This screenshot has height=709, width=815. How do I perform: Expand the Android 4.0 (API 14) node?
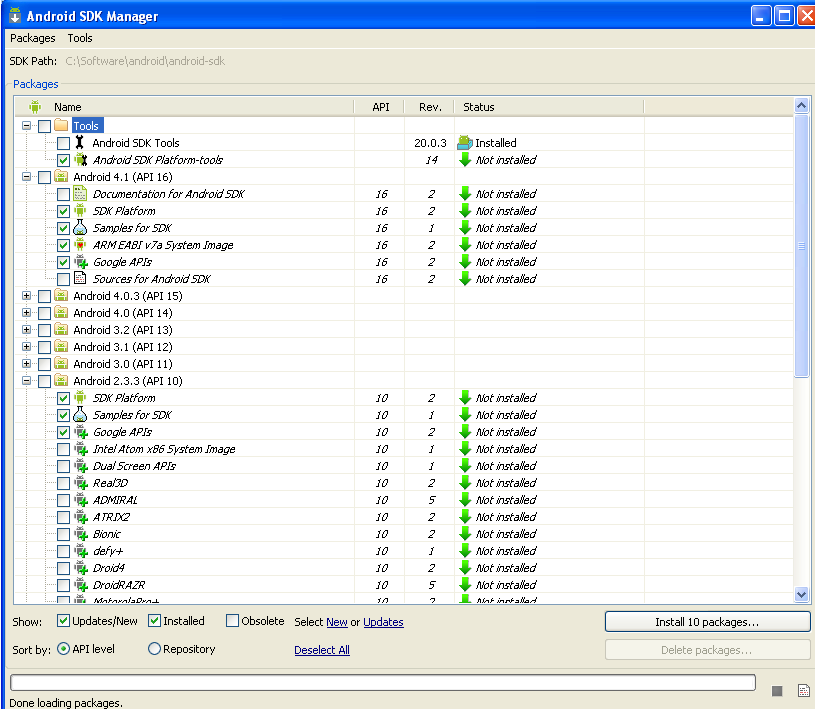coord(27,312)
